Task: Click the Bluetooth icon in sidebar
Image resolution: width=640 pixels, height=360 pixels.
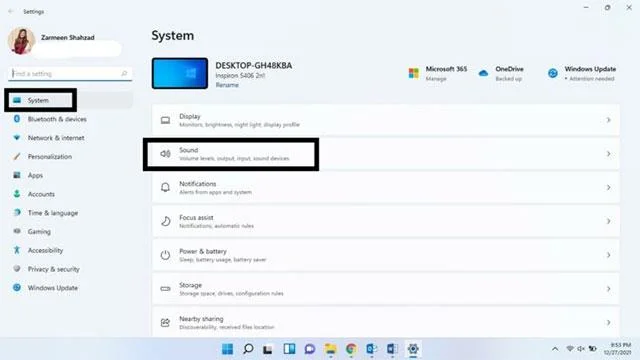Action: pos(17,119)
